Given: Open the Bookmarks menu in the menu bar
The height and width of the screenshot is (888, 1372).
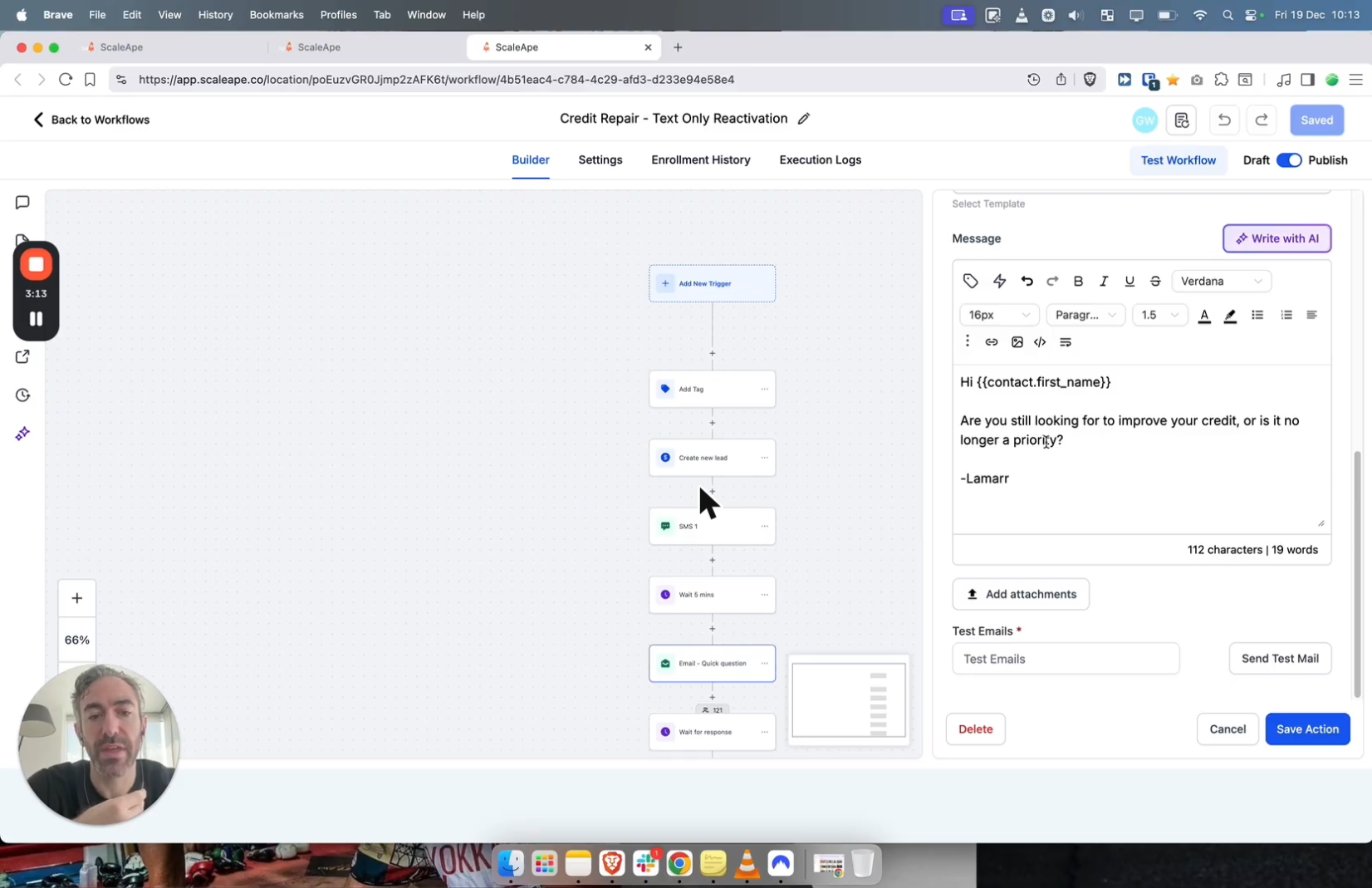Looking at the screenshot, I should coord(276,15).
